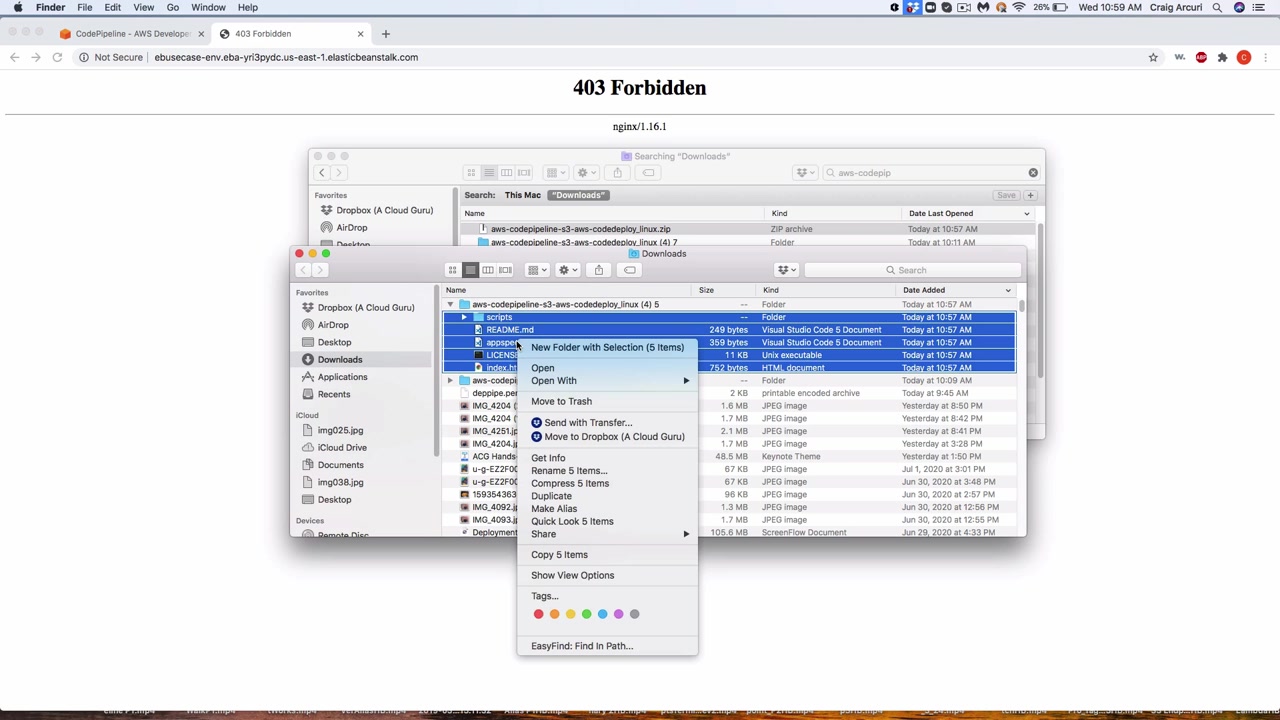This screenshot has width=1280, height=720.
Task: Select AirDrop in the front Finder sidebar
Action: (332, 325)
